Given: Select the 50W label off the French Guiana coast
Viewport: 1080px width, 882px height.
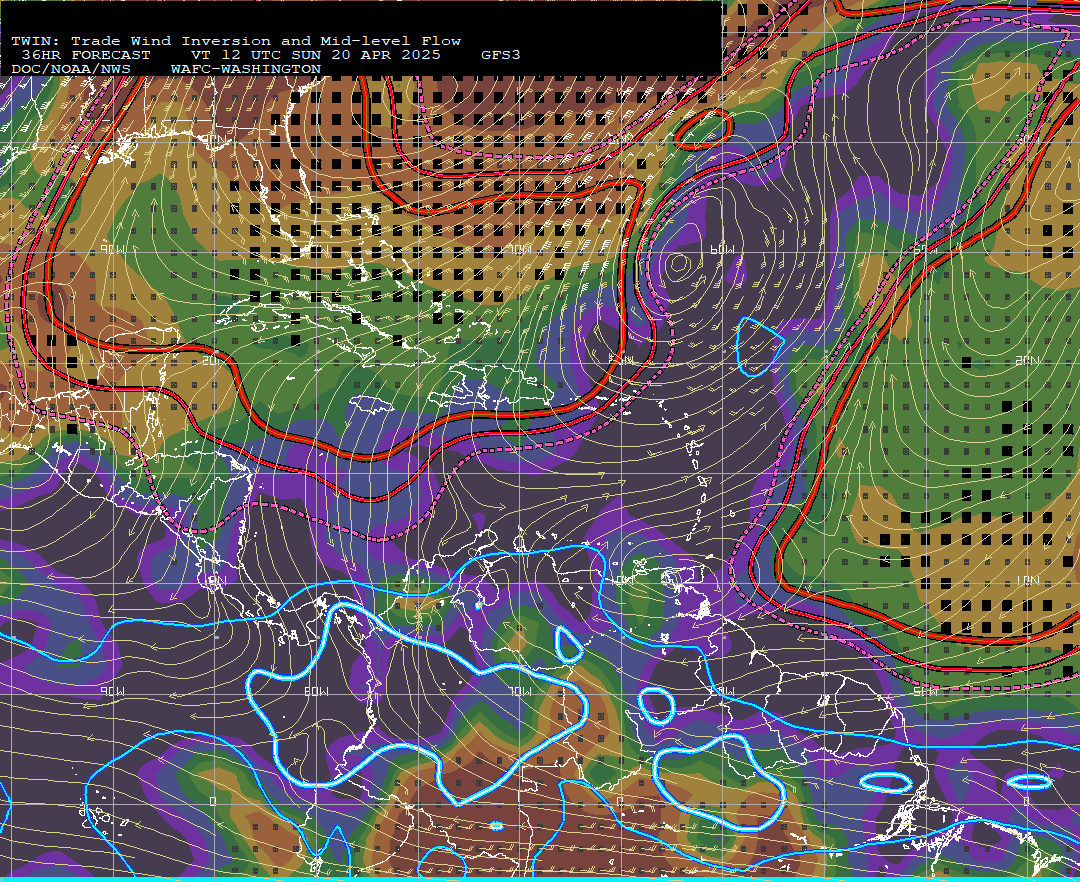Looking at the screenshot, I should coord(925,691).
